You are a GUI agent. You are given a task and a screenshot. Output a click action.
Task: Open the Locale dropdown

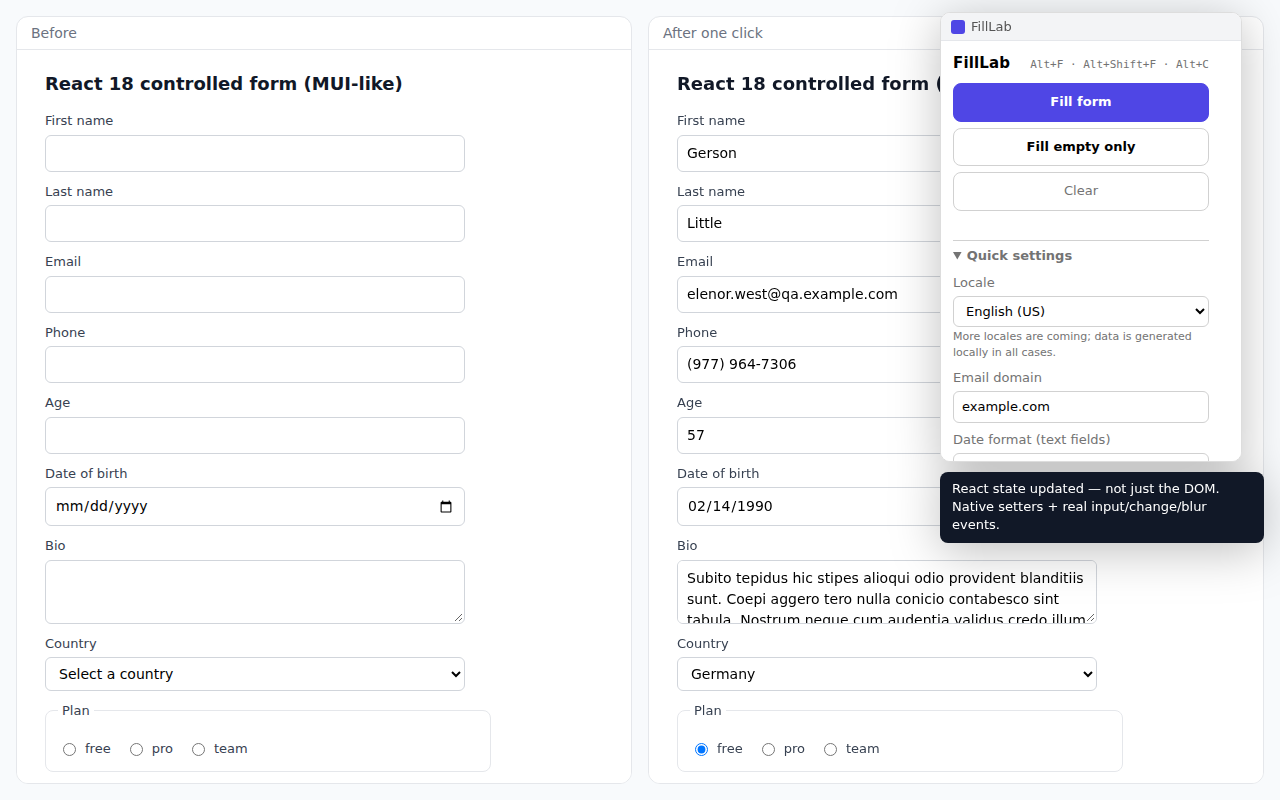tap(1081, 312)
